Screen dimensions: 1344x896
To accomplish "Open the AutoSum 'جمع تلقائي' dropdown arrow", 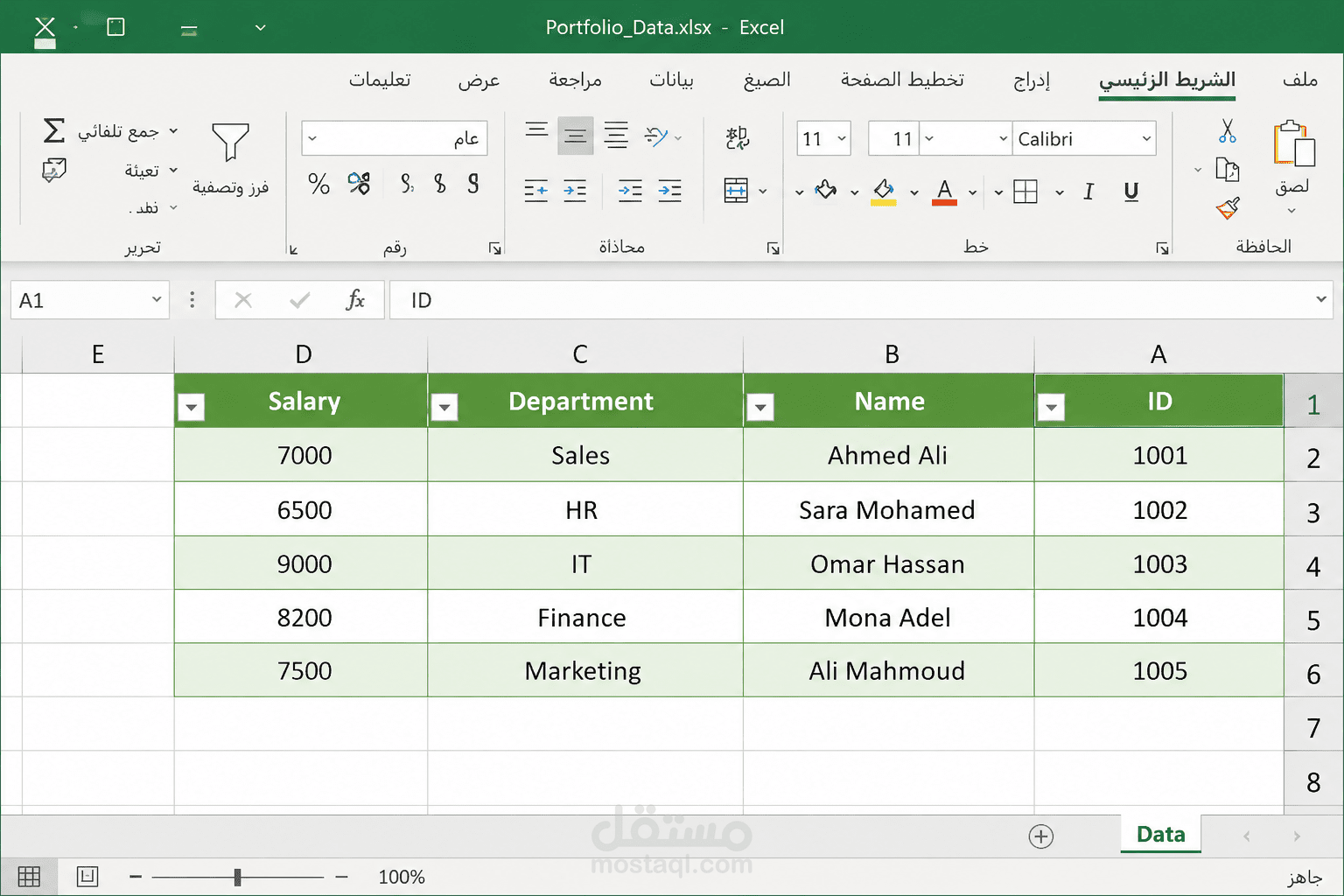I will pyautogui.click(x=173, y=131).
